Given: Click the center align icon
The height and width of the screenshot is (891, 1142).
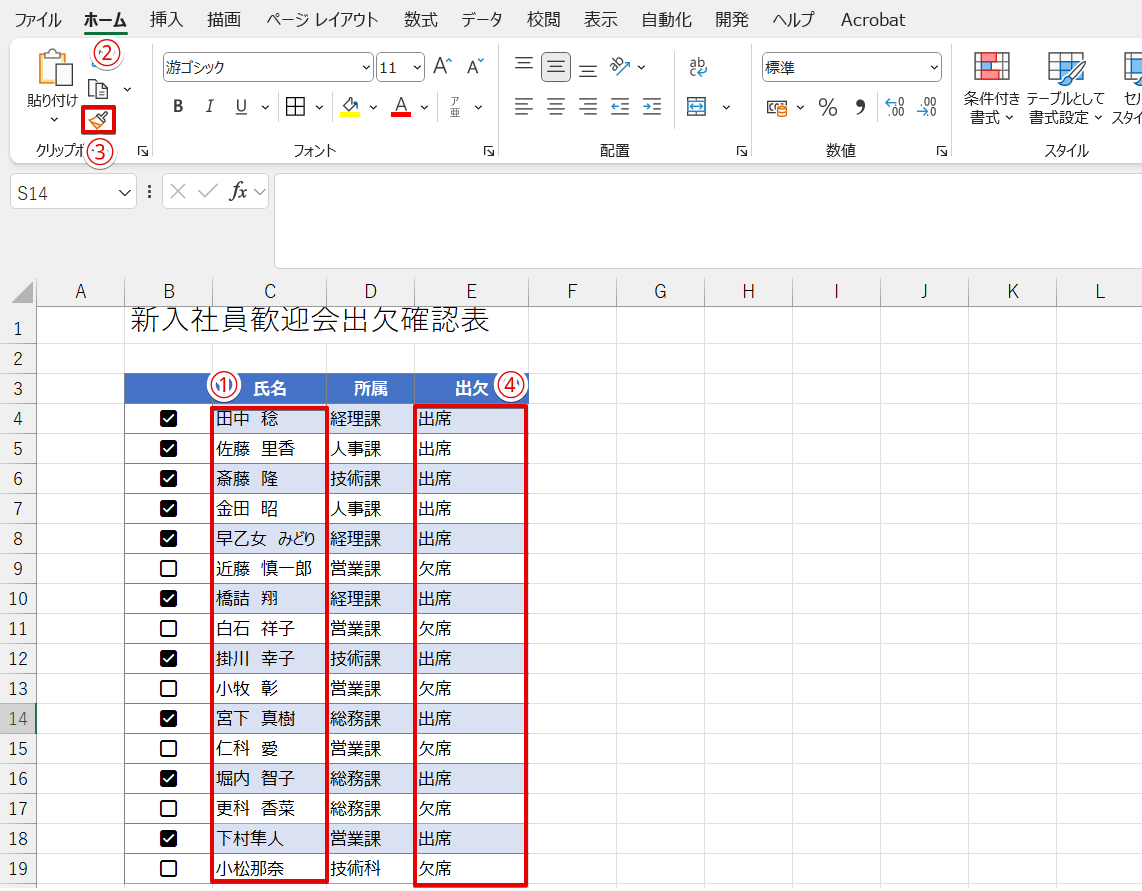Looking at the screenshot, I should (556, 107).
